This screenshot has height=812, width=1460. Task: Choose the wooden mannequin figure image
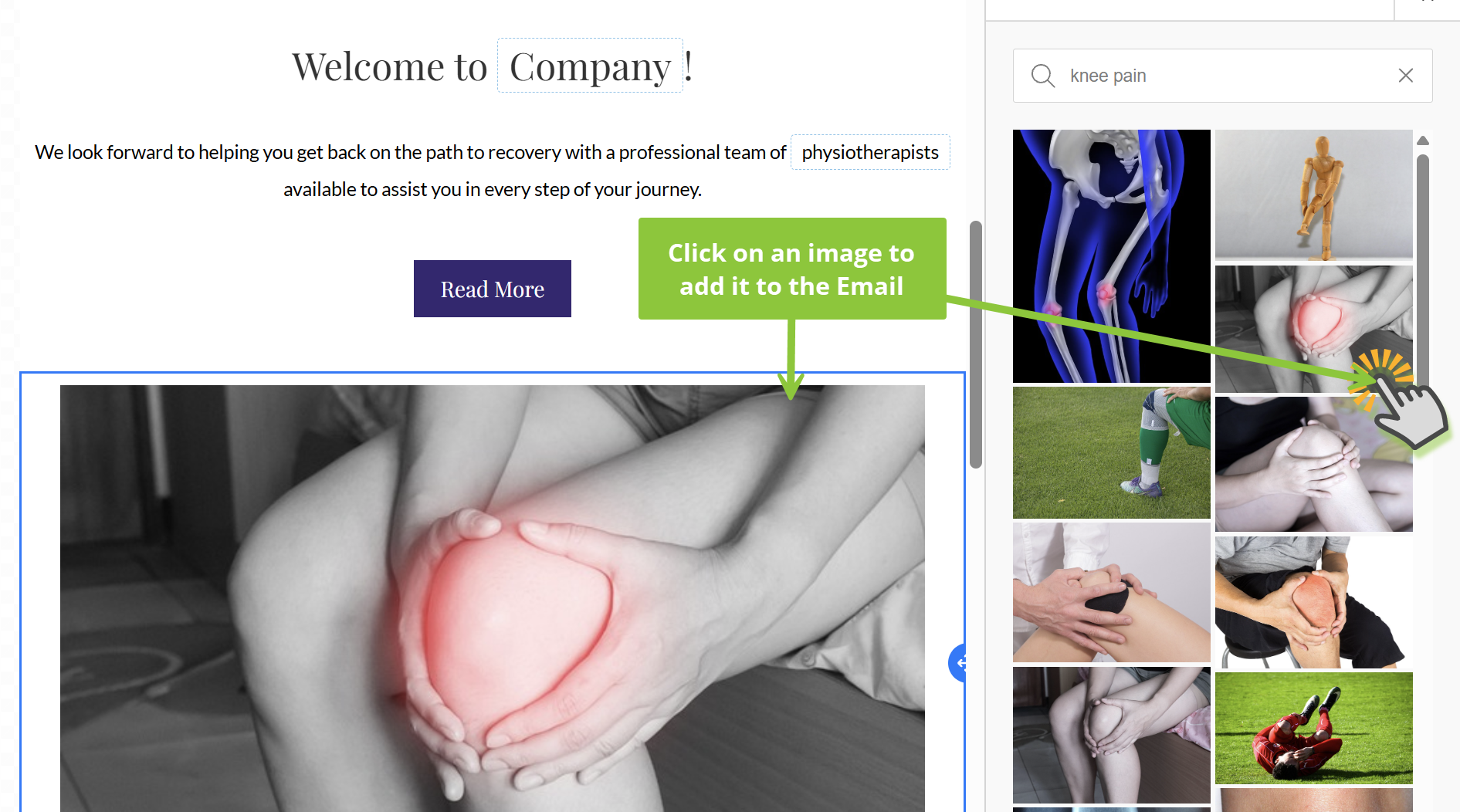(1313, 195)
